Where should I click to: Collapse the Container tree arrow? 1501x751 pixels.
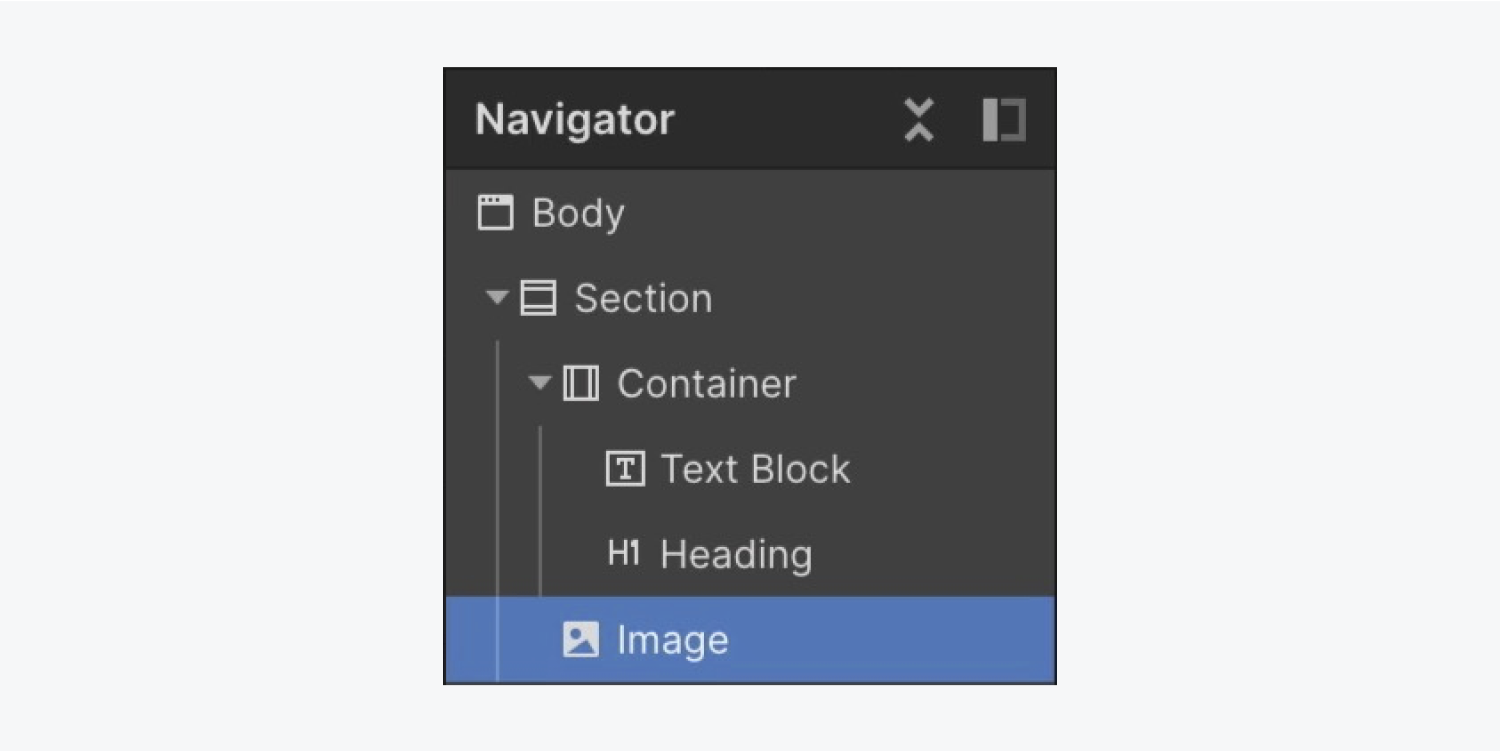(x=540, y=383)
